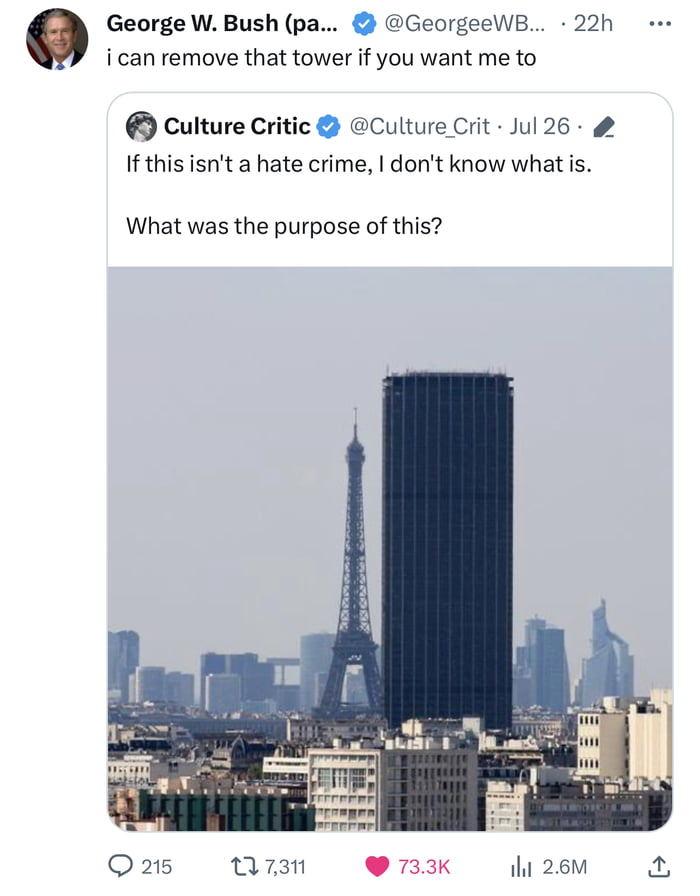The height and width of the screenshot is (896, 700).
Task: Visit the @Culture_Crit handle
Action: (419, 126)
